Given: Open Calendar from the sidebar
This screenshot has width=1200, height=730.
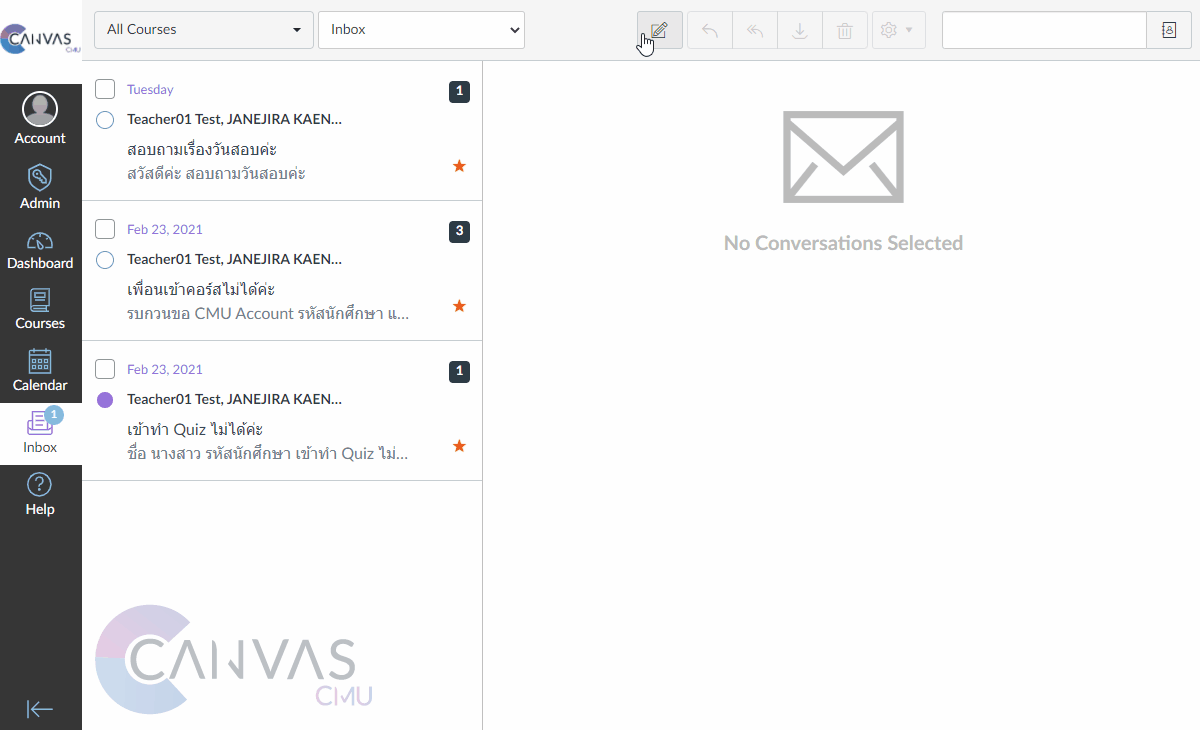Looking at the screenshot, I should (x=40, y=370).
